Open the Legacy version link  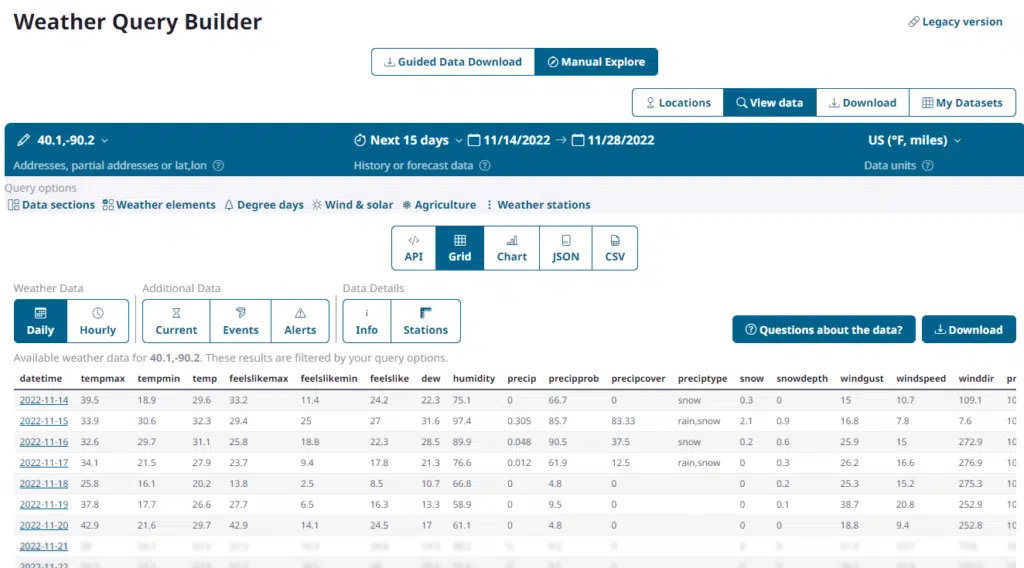point(955,22)
